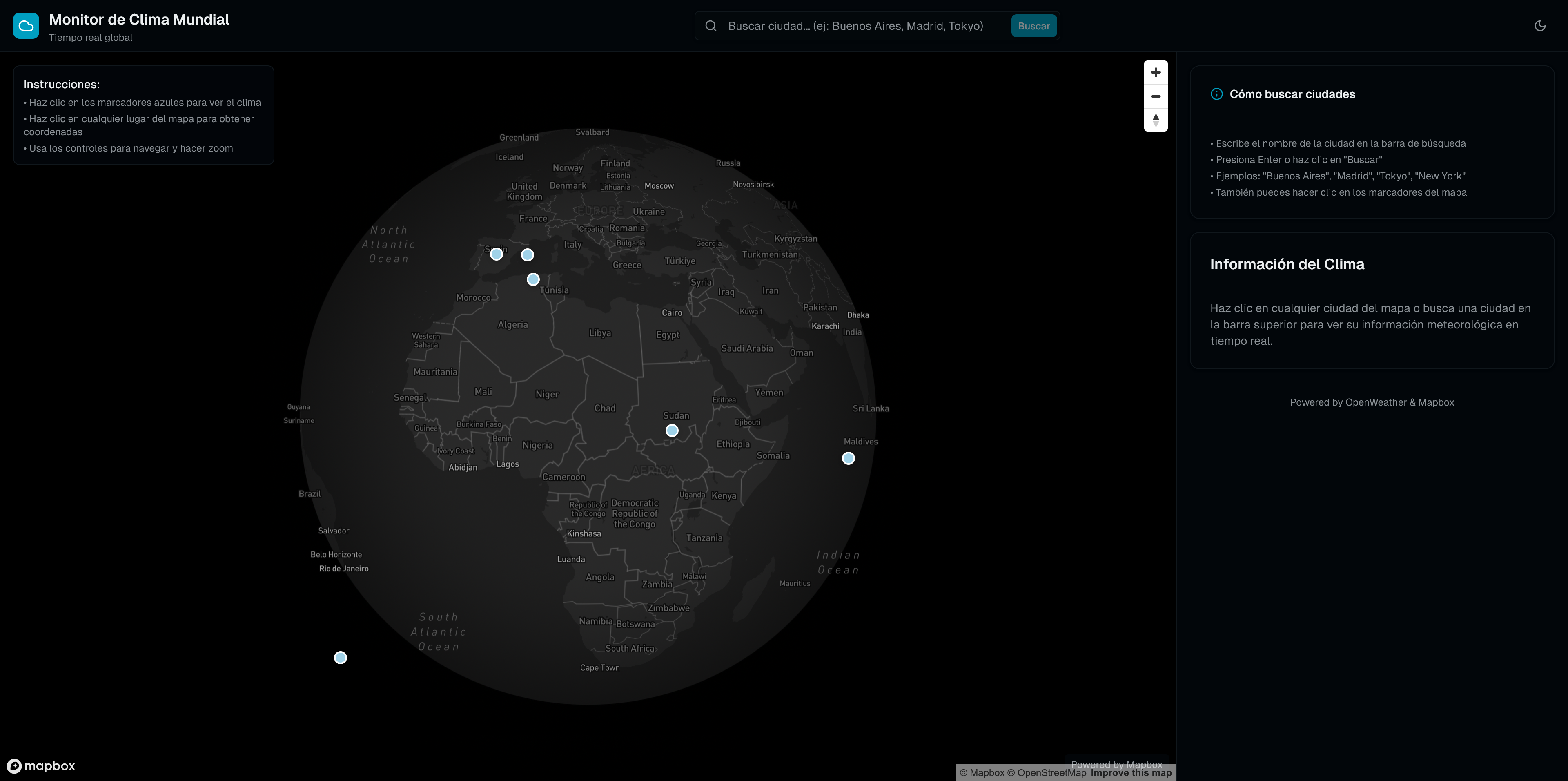Viewport: 1568px width, 781px height.
Task: Toggle the dark mode moon icon
Action: (x=1539, y=26)
